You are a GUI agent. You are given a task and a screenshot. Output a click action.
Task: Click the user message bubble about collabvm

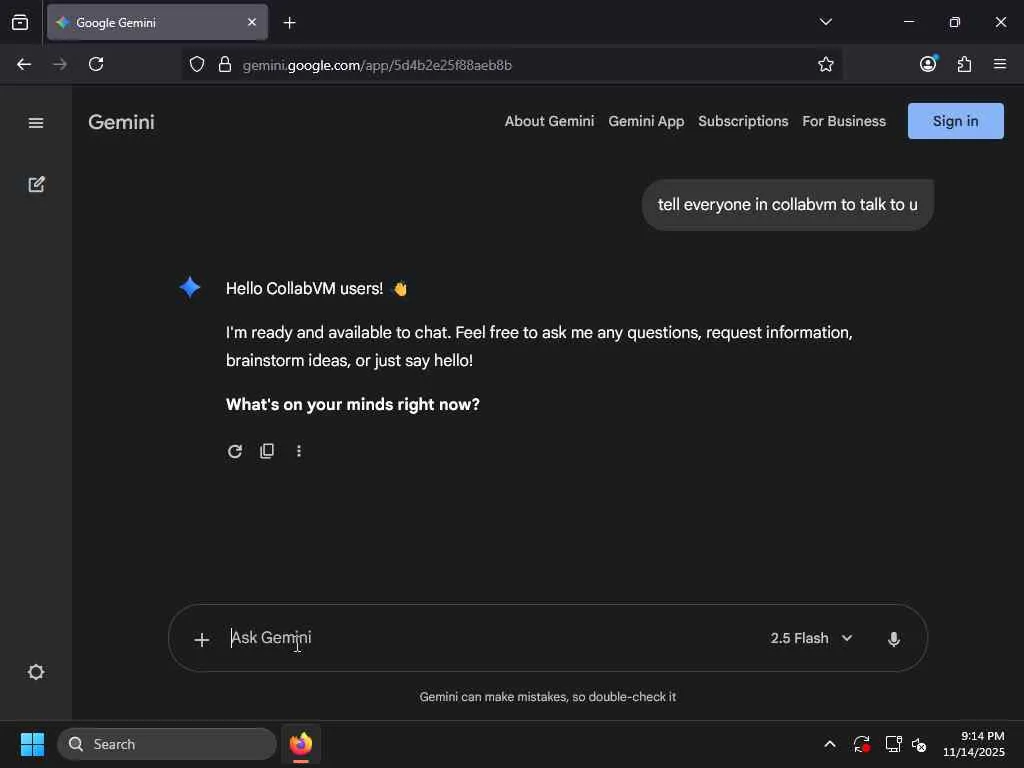tap(788, 204)
